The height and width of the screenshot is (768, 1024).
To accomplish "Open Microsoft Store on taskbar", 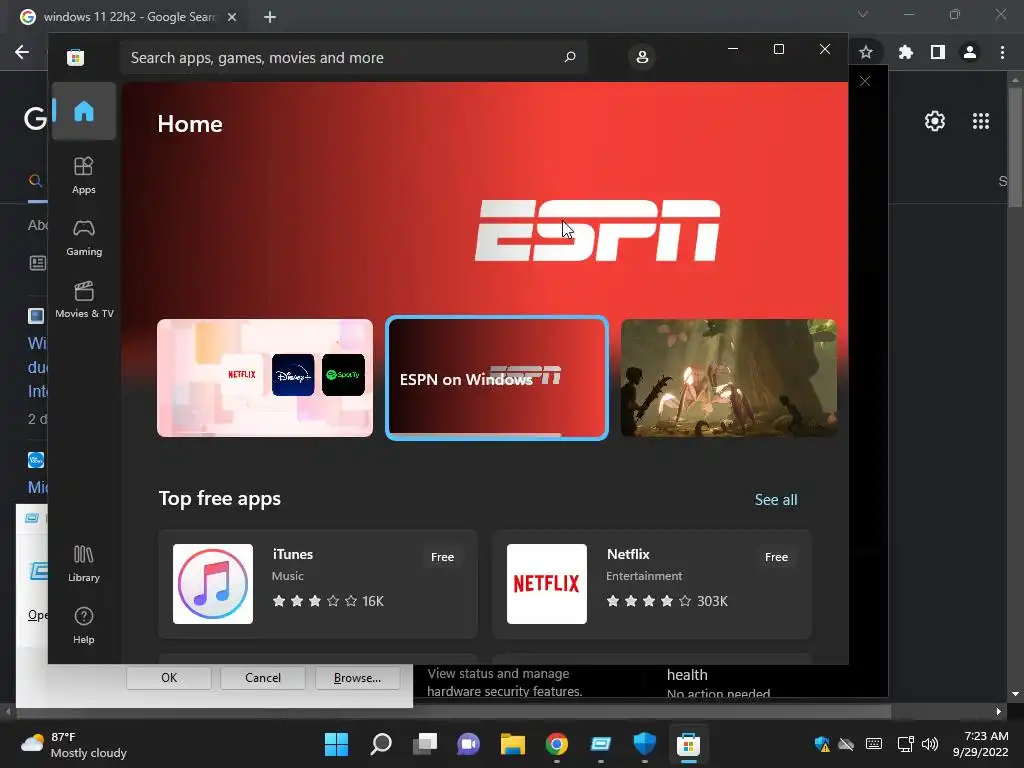I will point(688,744).
